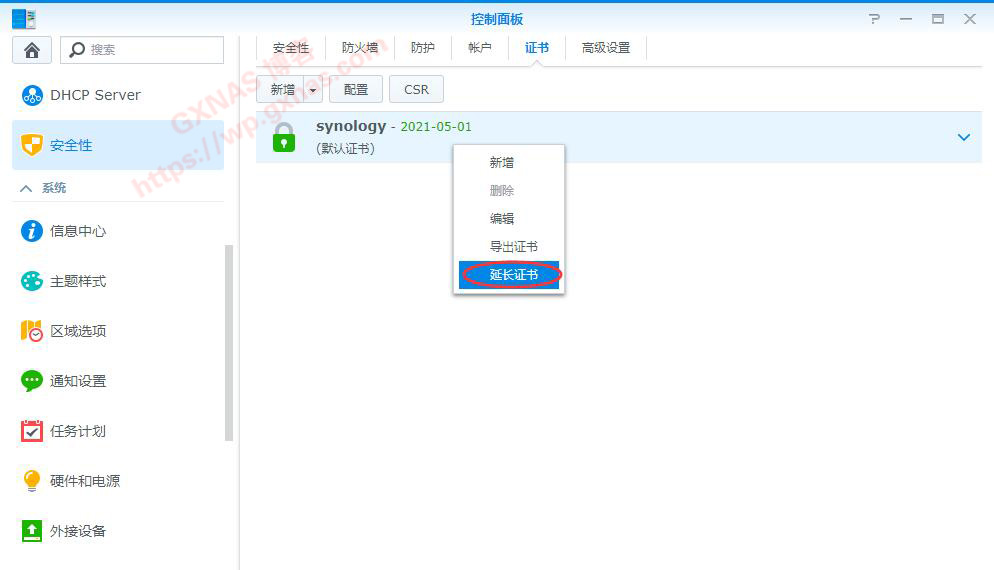Open the 新增 button dropdown arrow
994x570 pixels.
[x=313, y=90]
